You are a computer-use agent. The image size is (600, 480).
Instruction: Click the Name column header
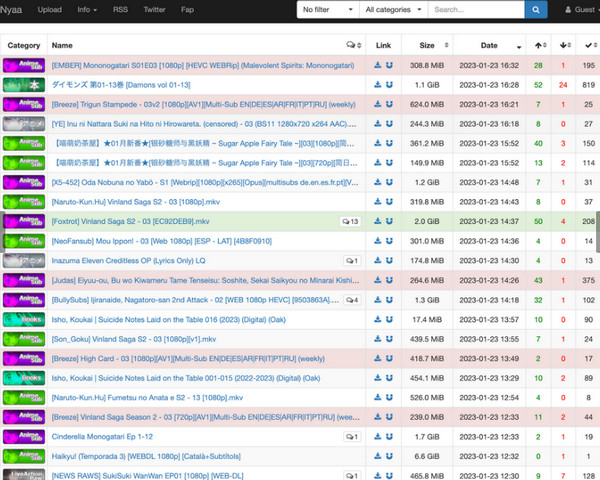(x=62, y=45)
